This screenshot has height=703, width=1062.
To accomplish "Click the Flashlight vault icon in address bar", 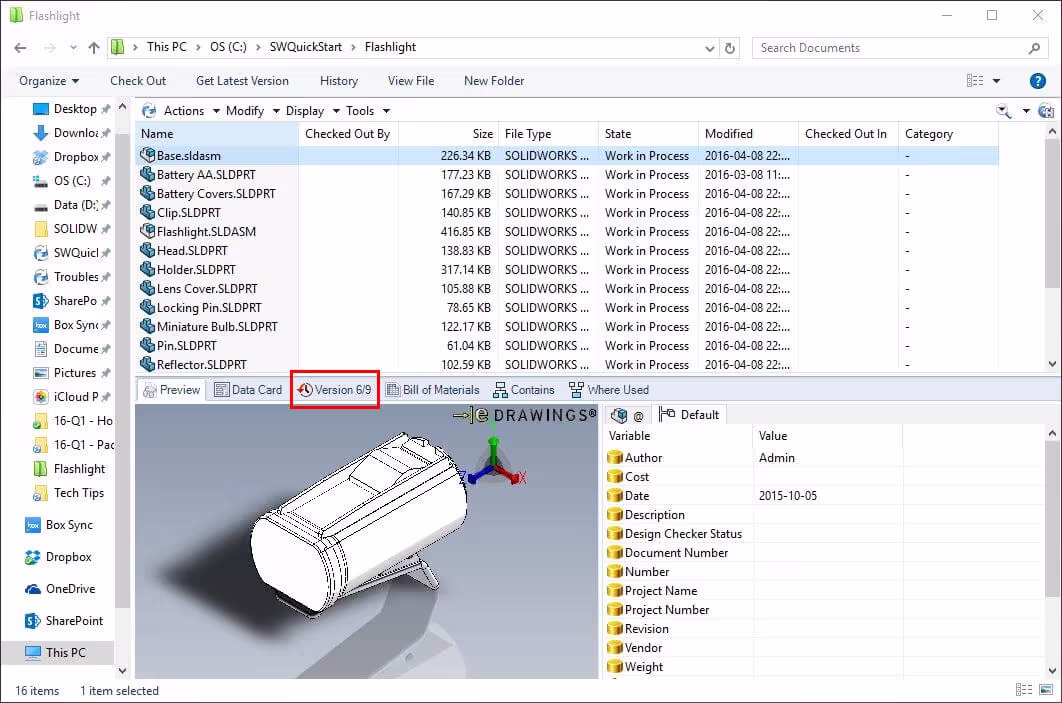I will point(118,47).
